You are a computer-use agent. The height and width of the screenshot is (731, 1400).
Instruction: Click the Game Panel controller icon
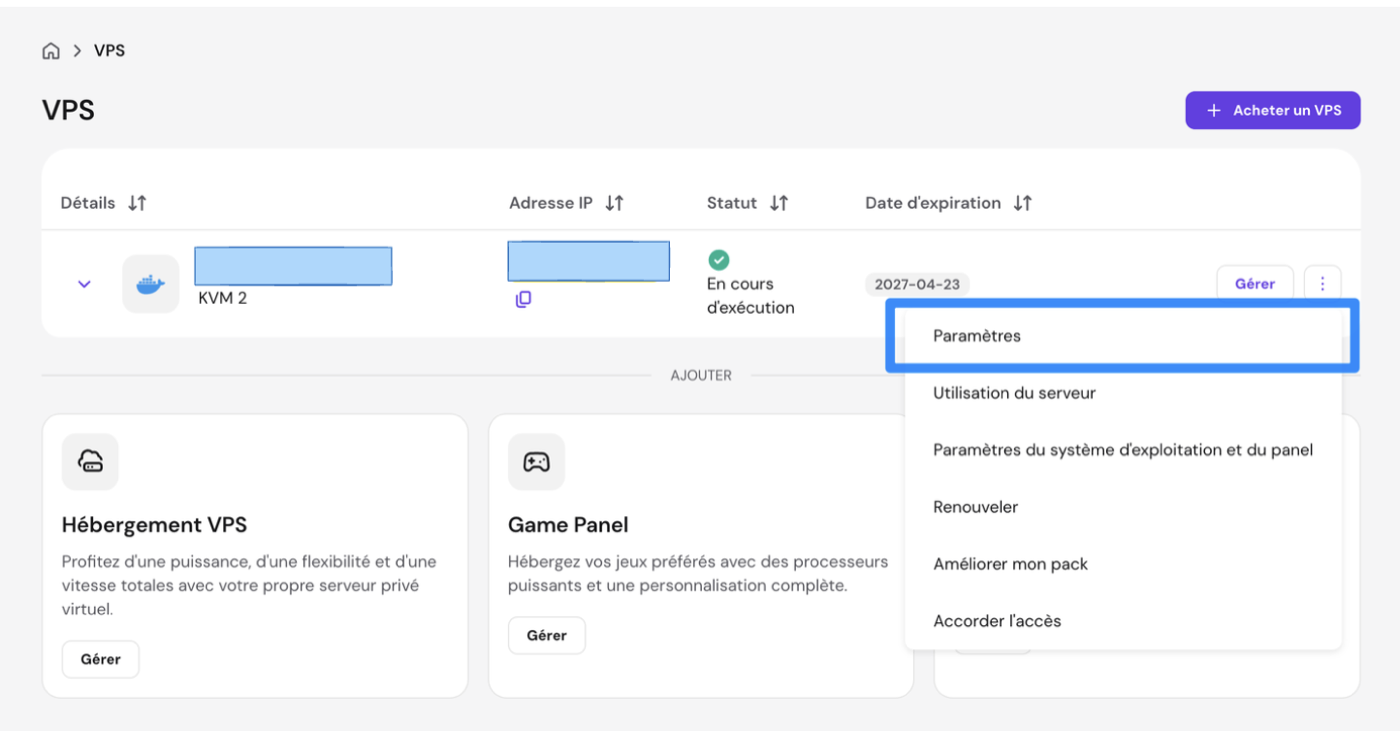click(x=536, y=462)
